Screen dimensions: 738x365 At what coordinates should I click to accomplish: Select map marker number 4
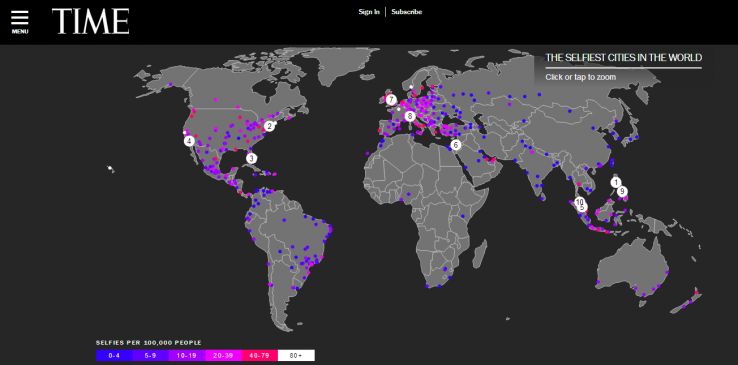pyautogui.click(x=189, y=141)
